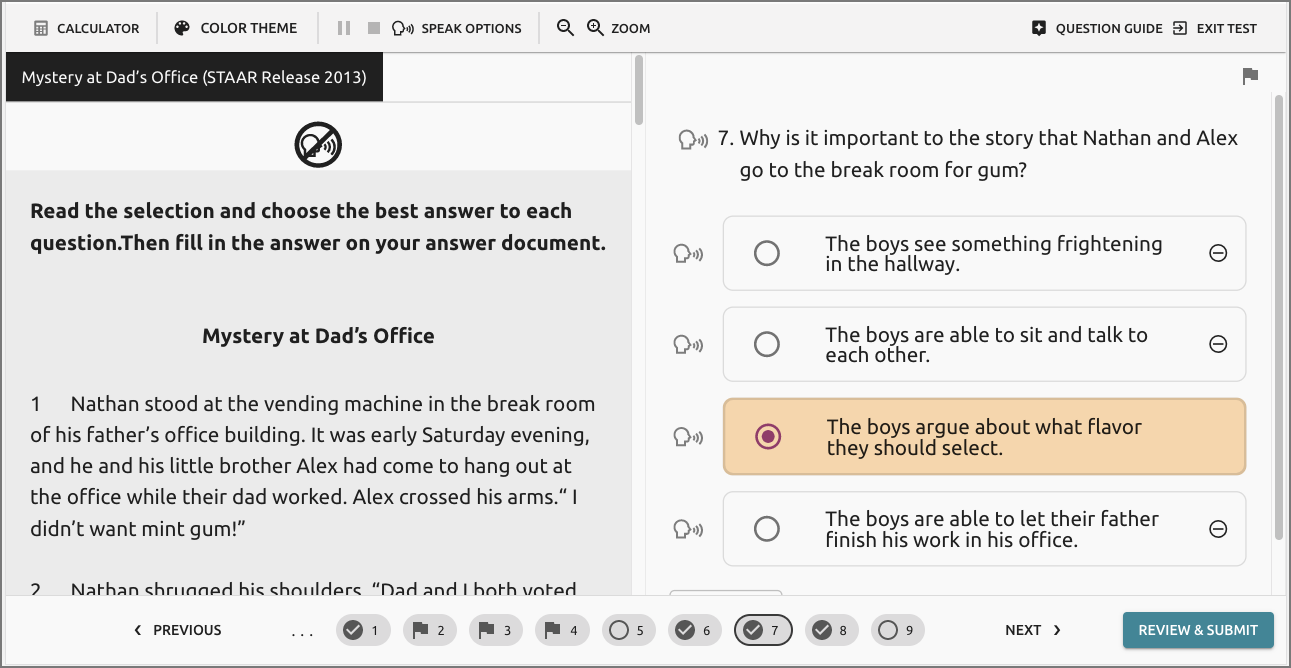This screenshot has width=1291, height=668.
Task: Jump to question 1
Action: [363, 630]
